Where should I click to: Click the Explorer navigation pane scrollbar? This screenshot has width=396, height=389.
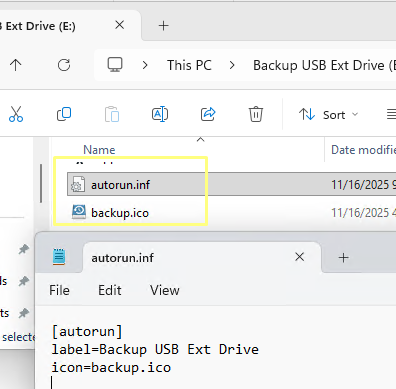(41, 183)
